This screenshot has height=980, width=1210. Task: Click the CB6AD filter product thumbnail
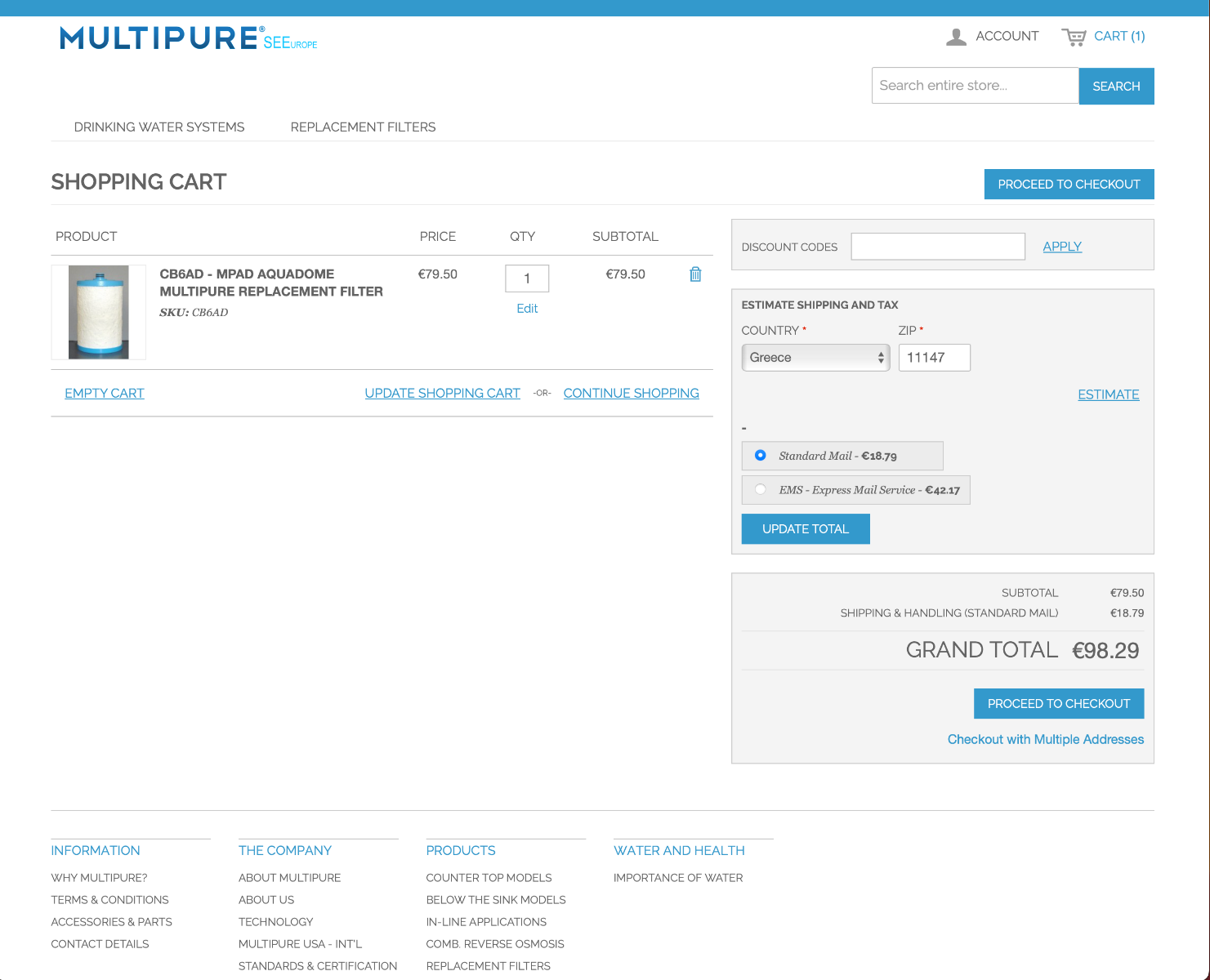99,312
